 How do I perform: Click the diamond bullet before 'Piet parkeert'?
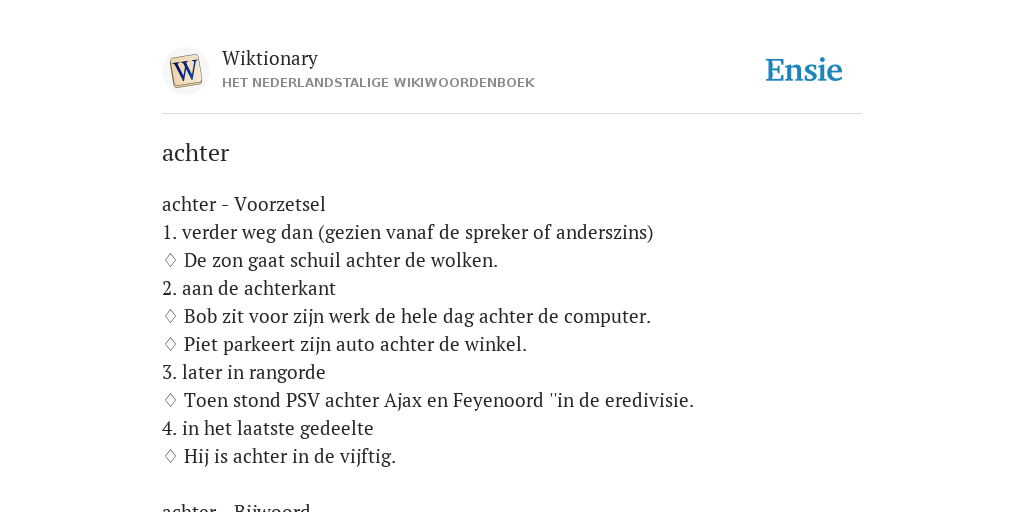[170, 344]
